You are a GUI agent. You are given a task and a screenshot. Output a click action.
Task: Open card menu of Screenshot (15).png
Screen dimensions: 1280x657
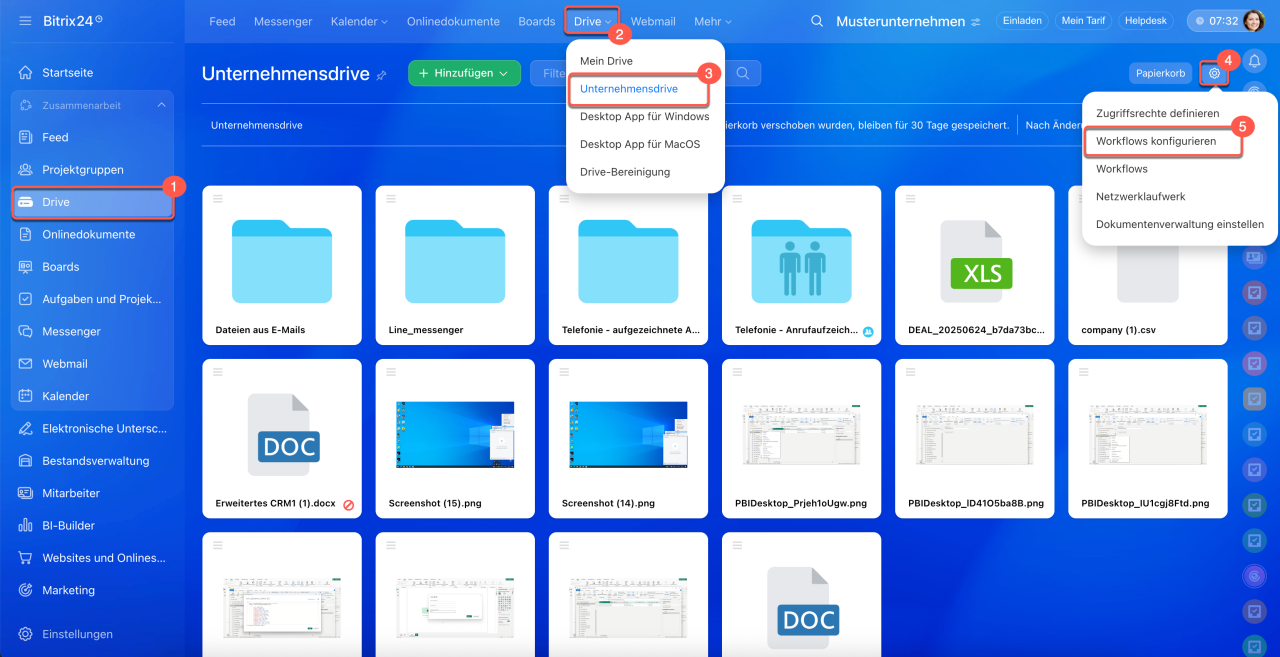[x=390, y=372]
